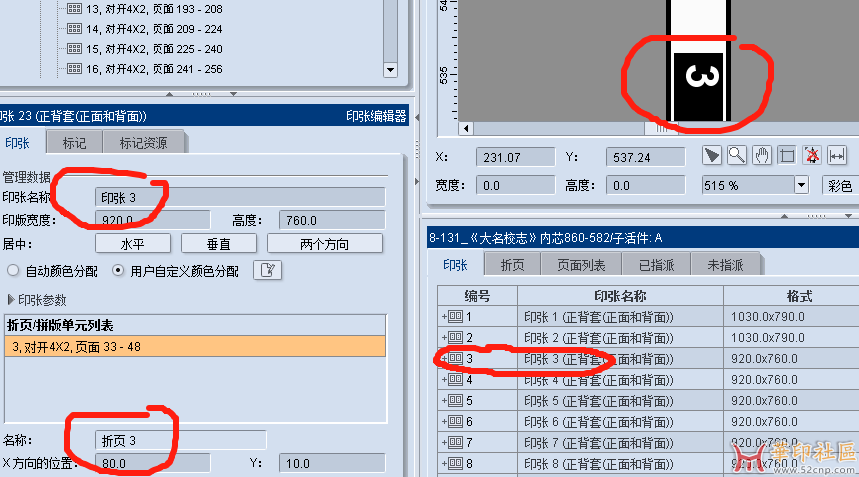This screenshot has width=859, height=477.
Task: Collapse sheet editor panel with side arrow
Action: (x=417, y=117)
